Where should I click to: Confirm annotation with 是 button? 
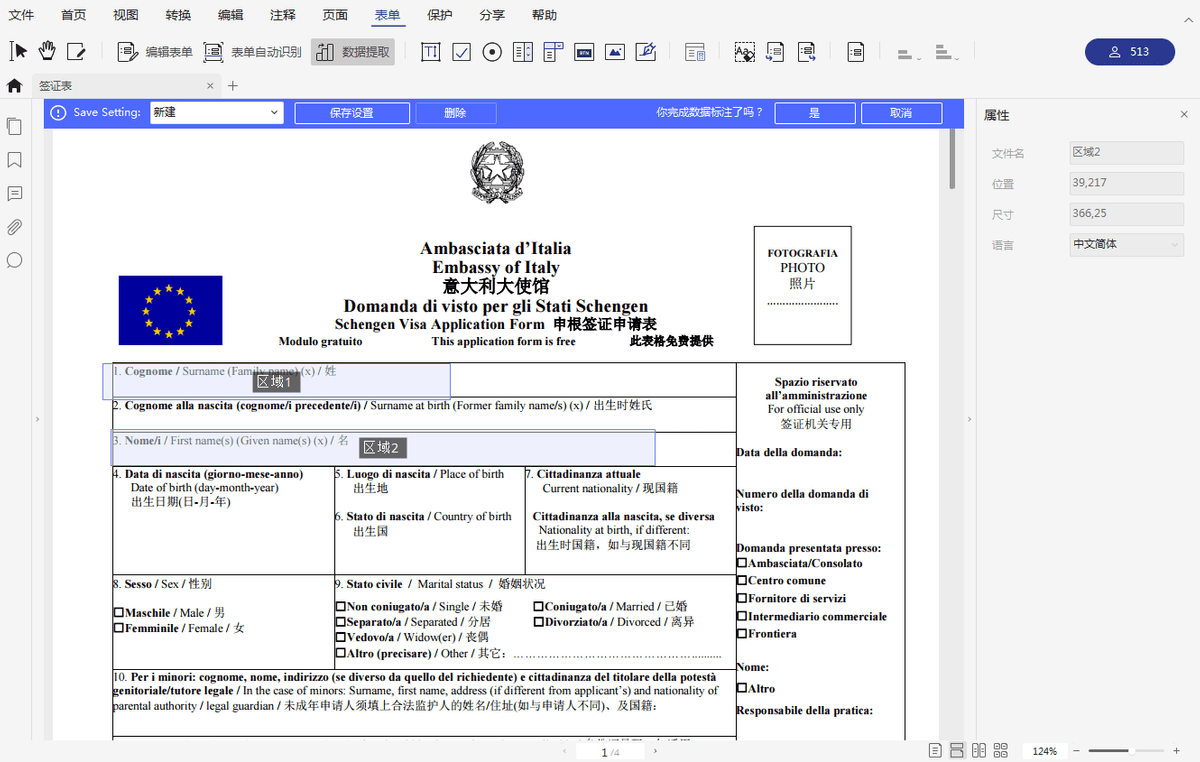point(814,113)
